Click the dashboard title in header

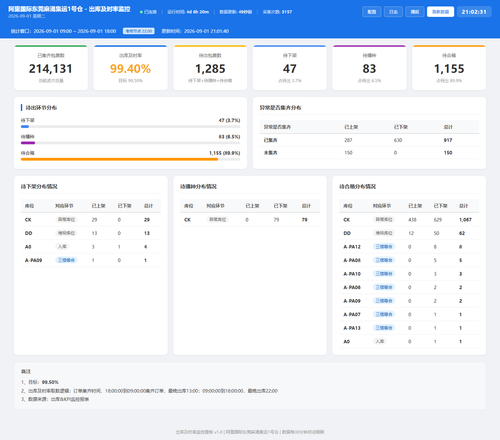click(x=69, y=9)
